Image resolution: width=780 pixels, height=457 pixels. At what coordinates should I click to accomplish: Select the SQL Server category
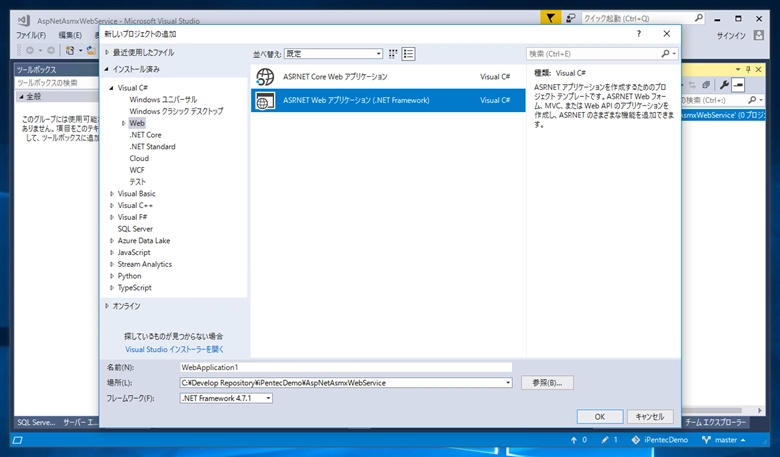point(135,229)
